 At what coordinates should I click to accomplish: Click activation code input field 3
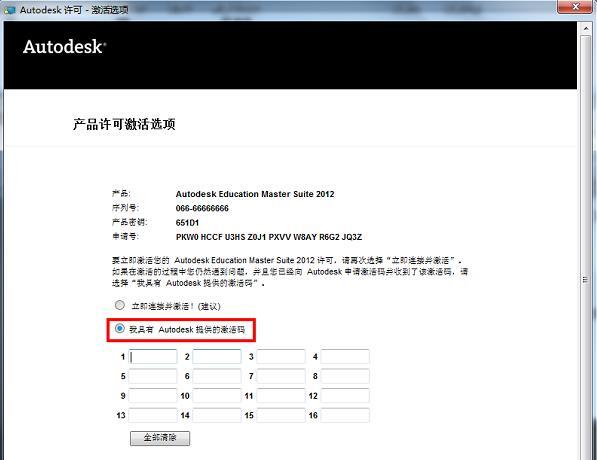[281, 357]
